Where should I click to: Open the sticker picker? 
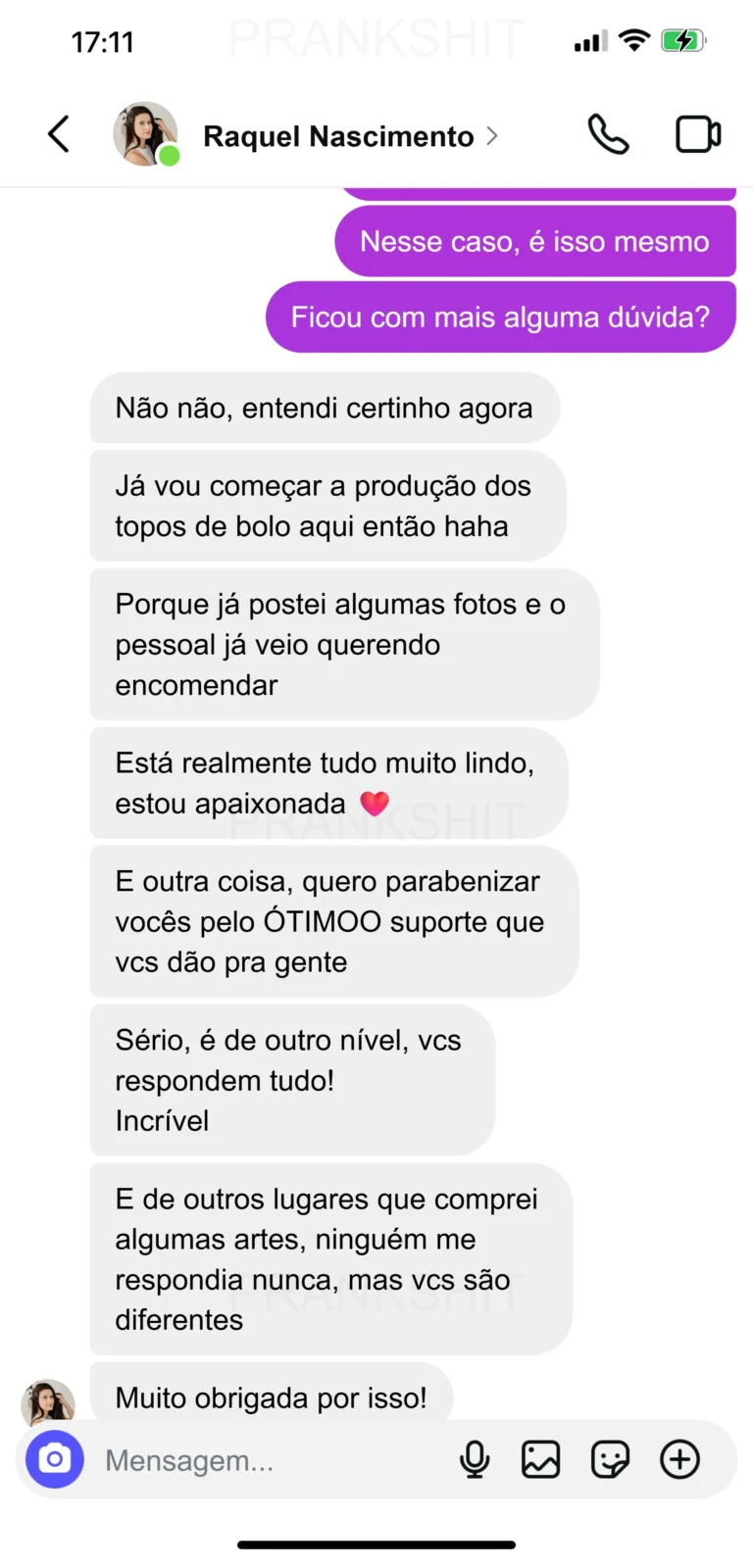tap(610, 1459)
